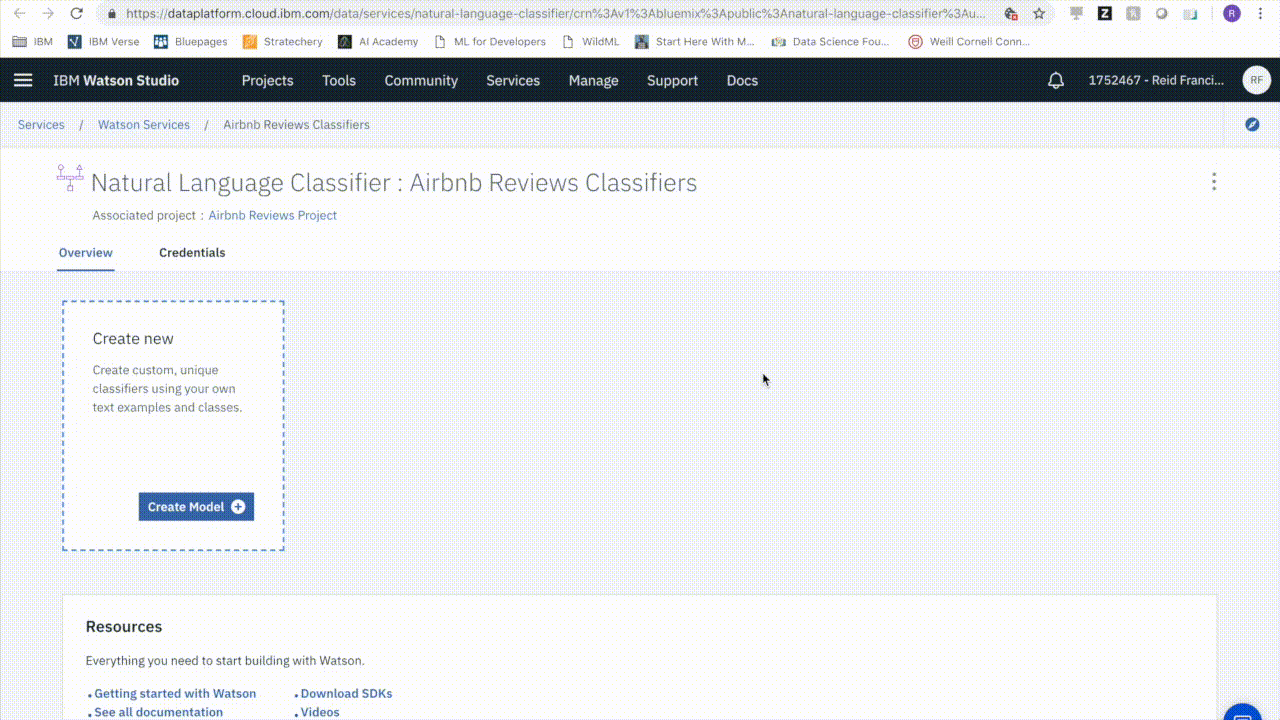Switch to the Overview tab

pos(86,253)
